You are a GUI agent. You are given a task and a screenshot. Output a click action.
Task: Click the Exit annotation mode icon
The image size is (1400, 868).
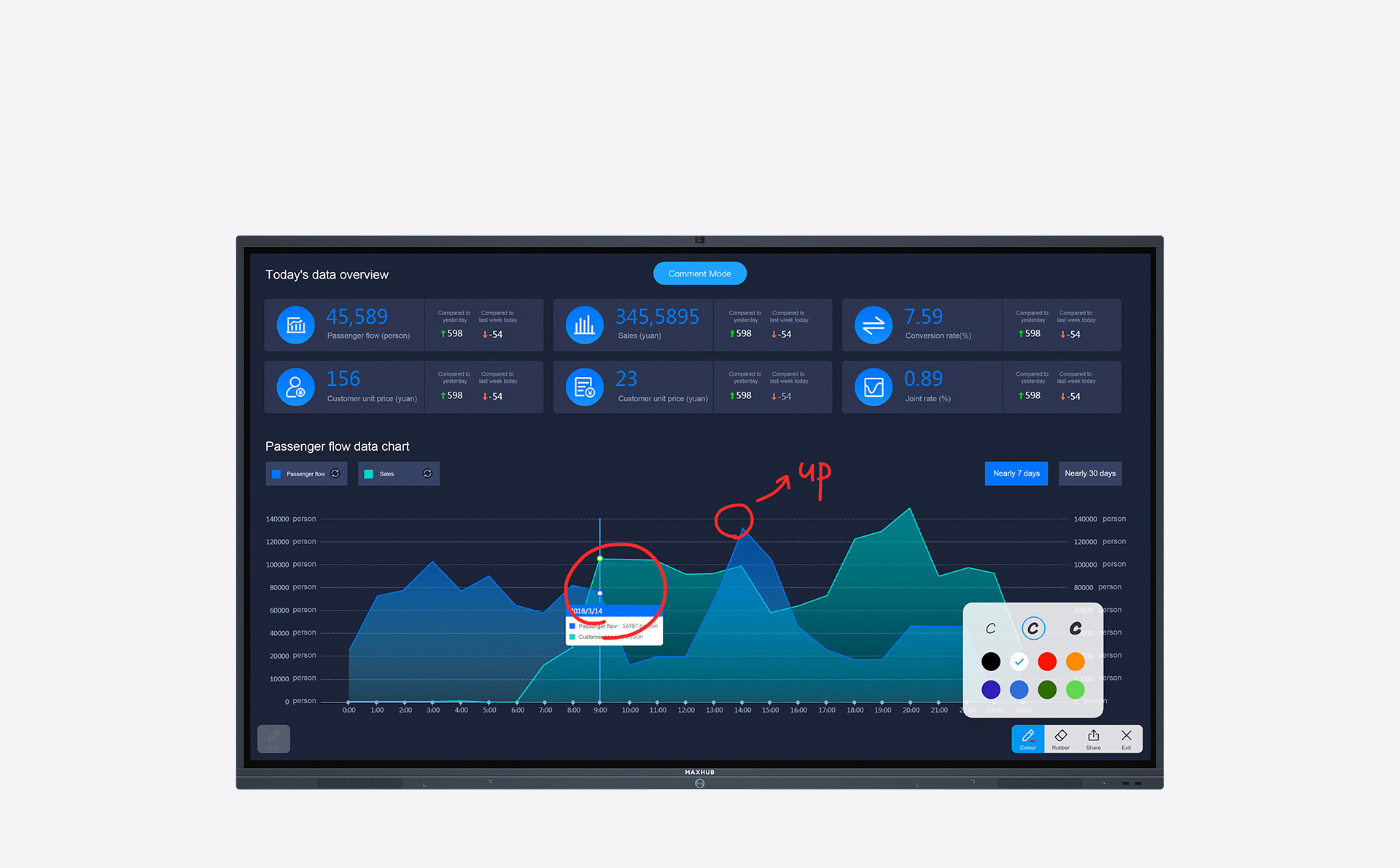pos(1129,740)
